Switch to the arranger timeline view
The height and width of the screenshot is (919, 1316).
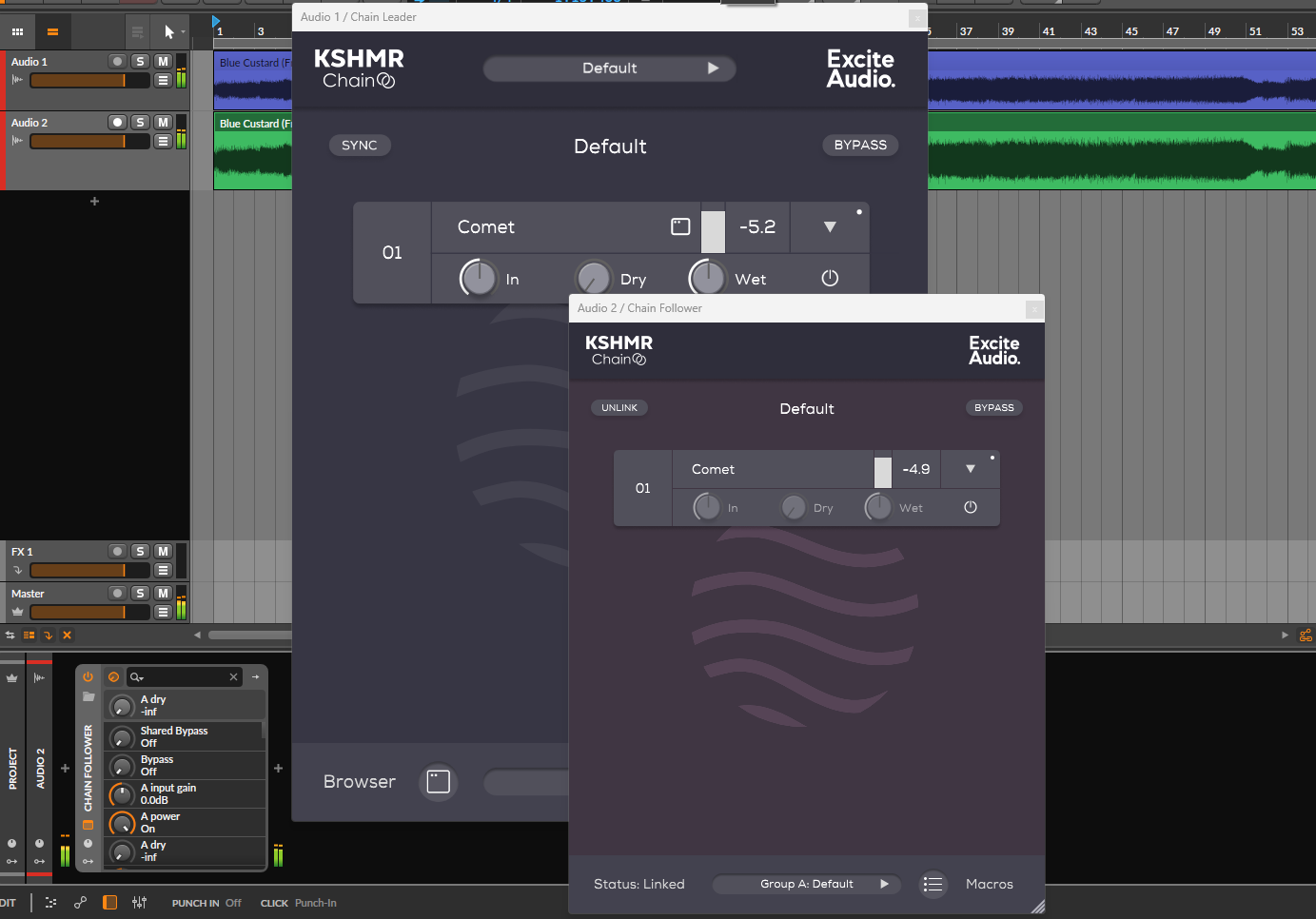52,31
